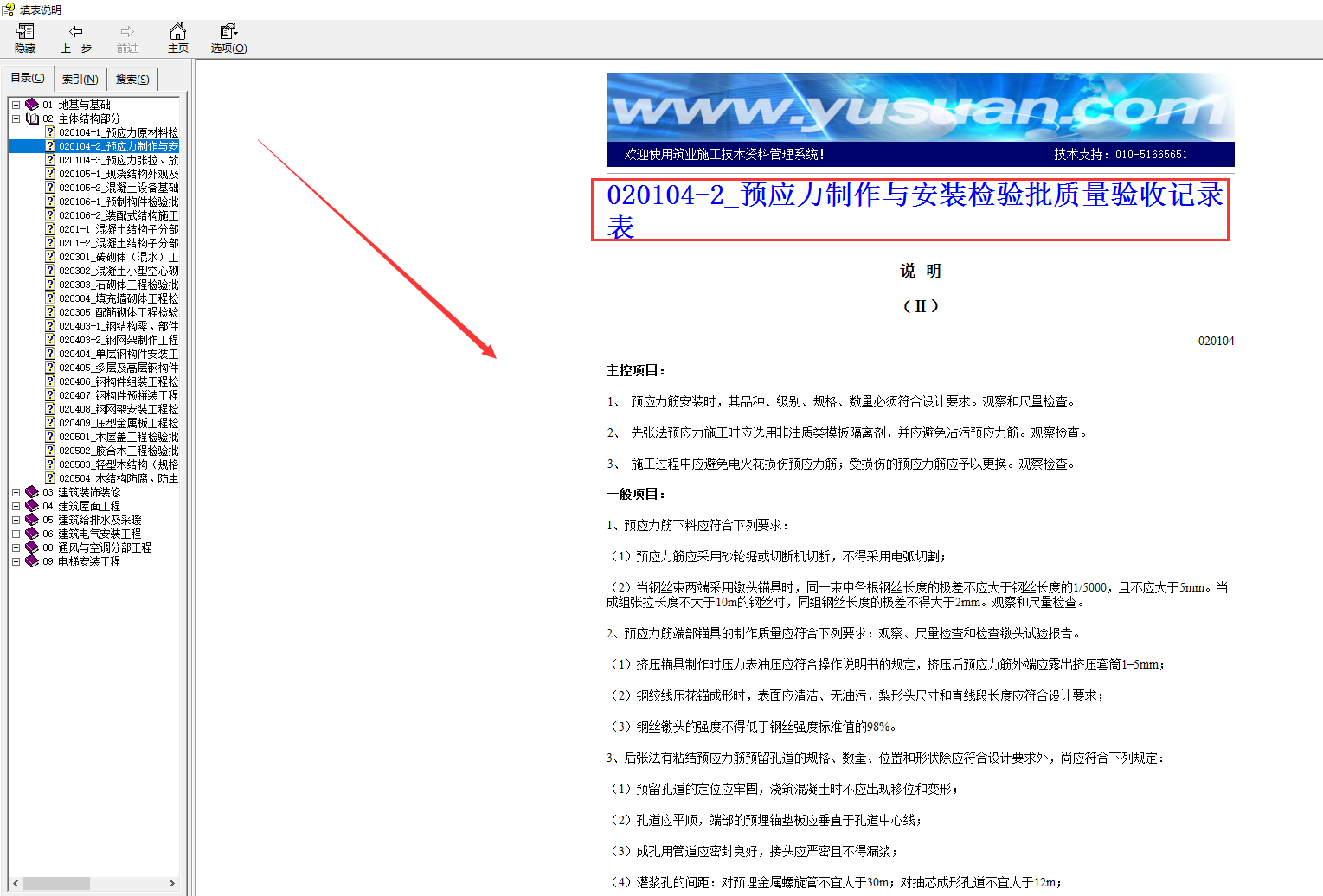Expand the 08 通风与空调分部工程 tree node
The width and height of the screenshot is (1323, 896).
(16, 547)
